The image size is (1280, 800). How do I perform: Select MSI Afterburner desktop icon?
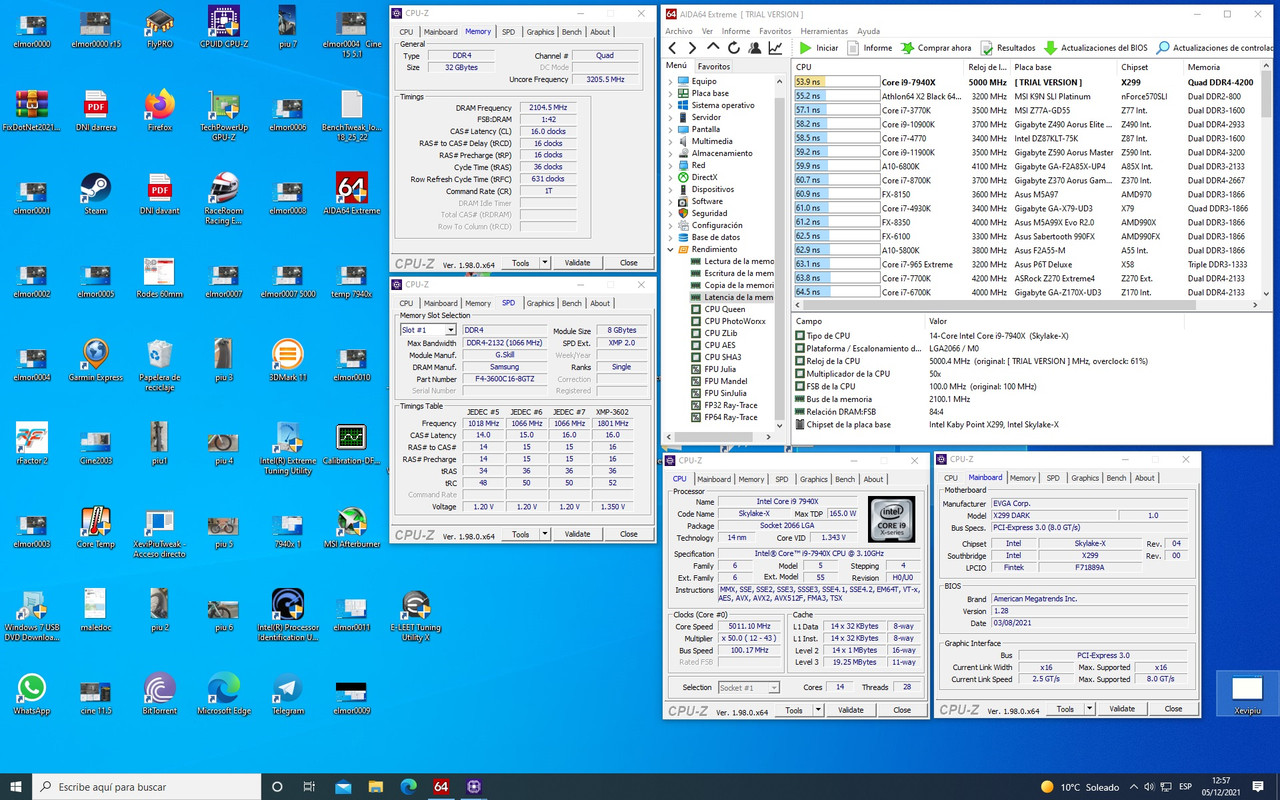351,527
